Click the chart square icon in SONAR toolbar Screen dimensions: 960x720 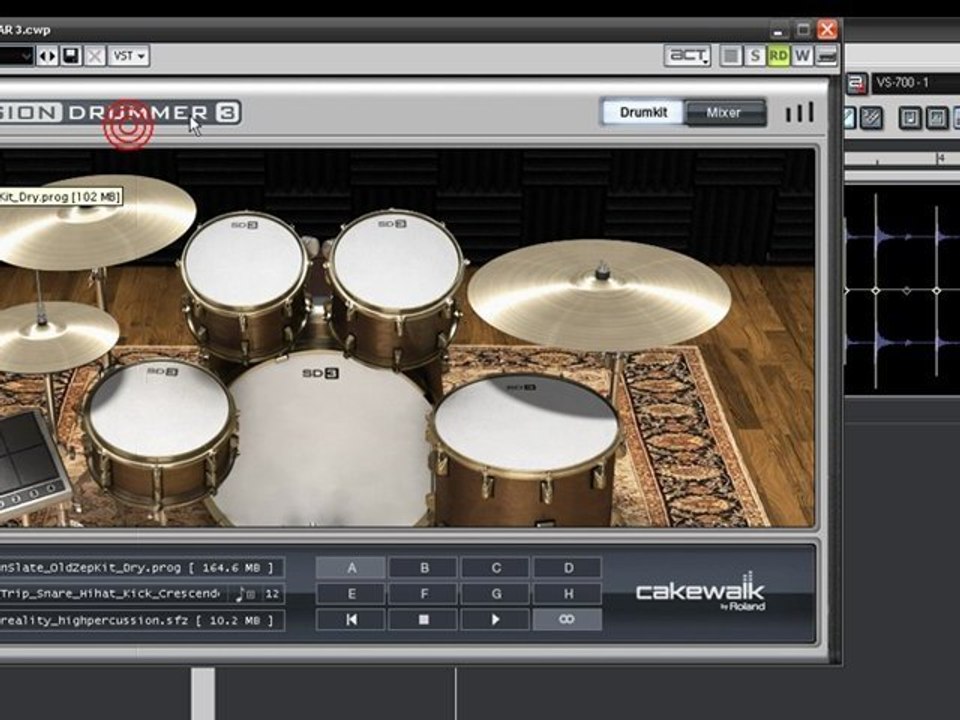(x=937, y=118)
